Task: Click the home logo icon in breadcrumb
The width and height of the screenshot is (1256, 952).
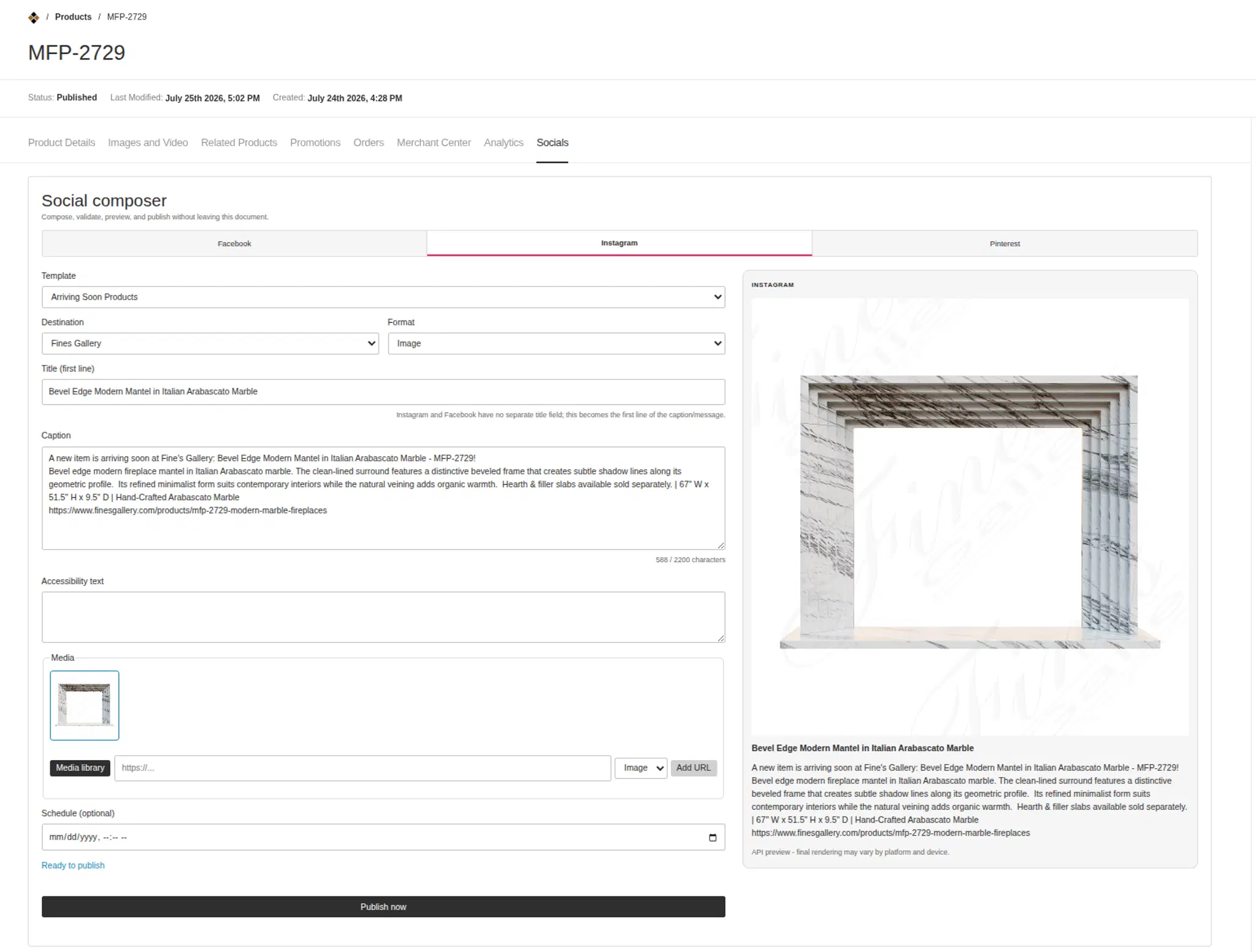Action: (x=34, y=17)
